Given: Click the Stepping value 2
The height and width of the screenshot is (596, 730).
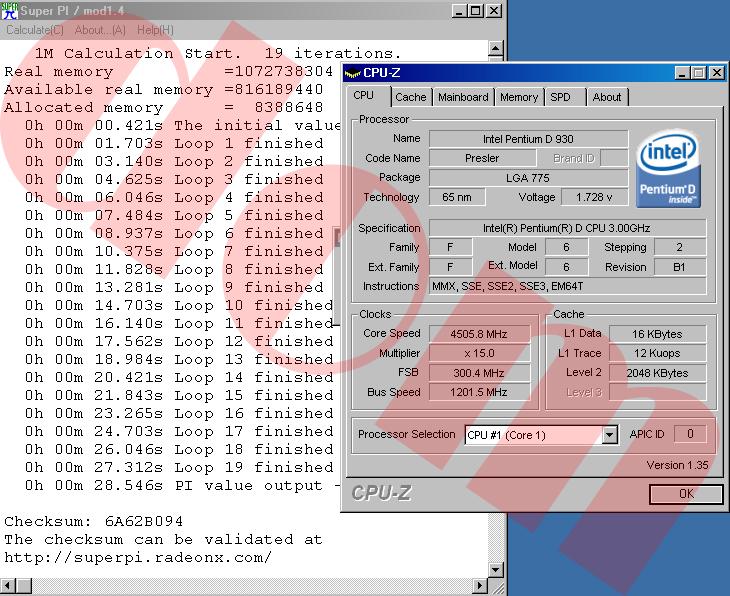Looking at the screenshot, I should pyautogui.click(x=680, y=247).
